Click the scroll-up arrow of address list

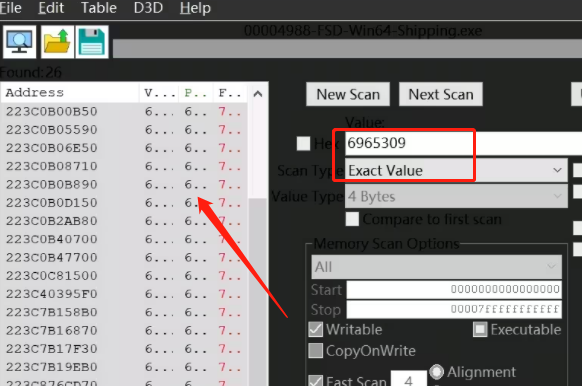(x=258, y=94)
